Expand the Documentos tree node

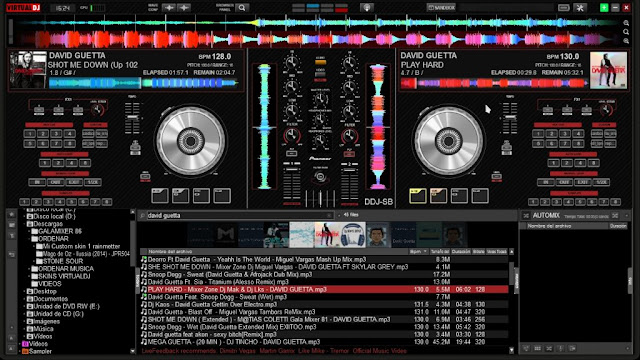pyautogui.click(x=24, y=299)
